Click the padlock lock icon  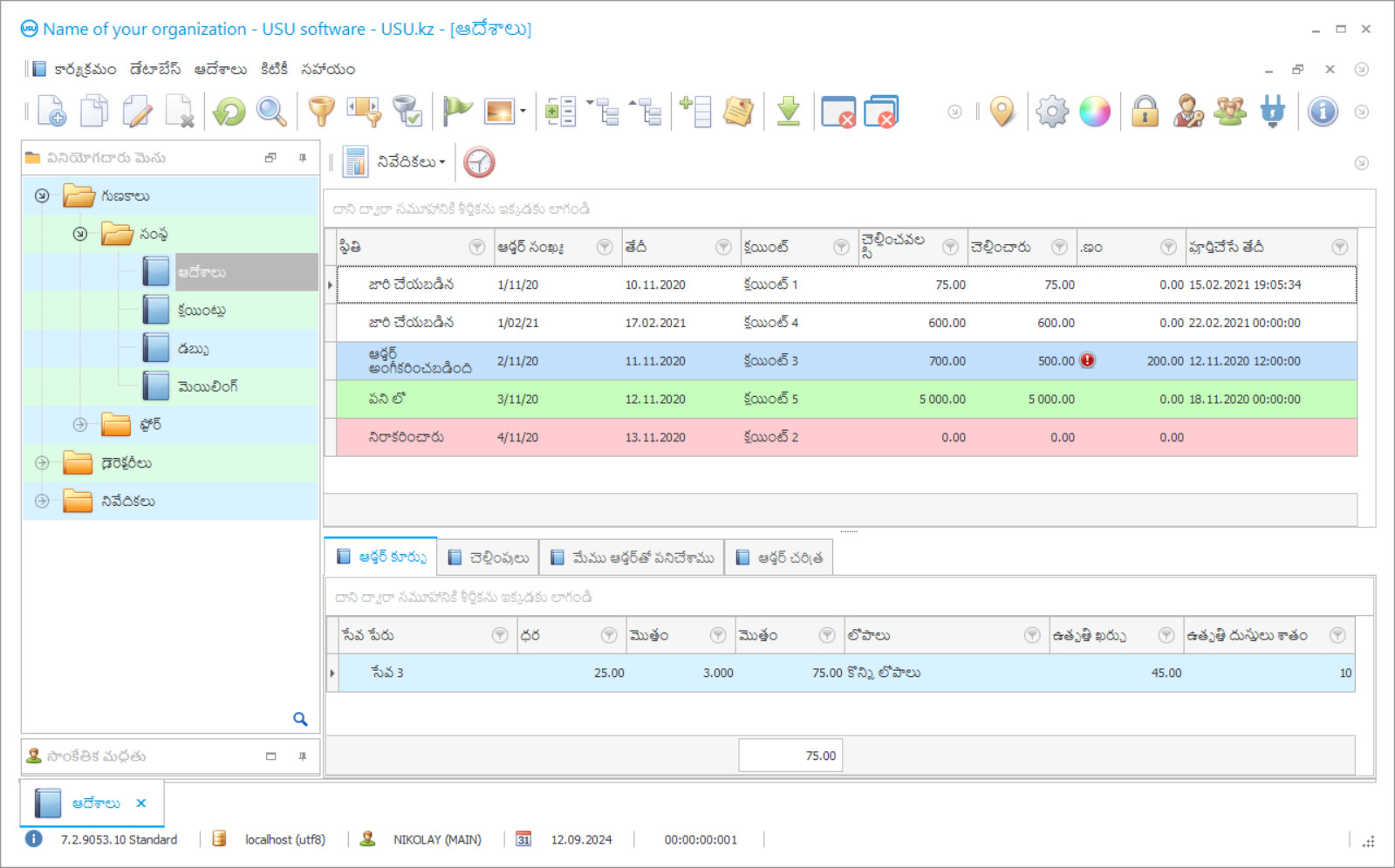click(x=1145, y=112)
